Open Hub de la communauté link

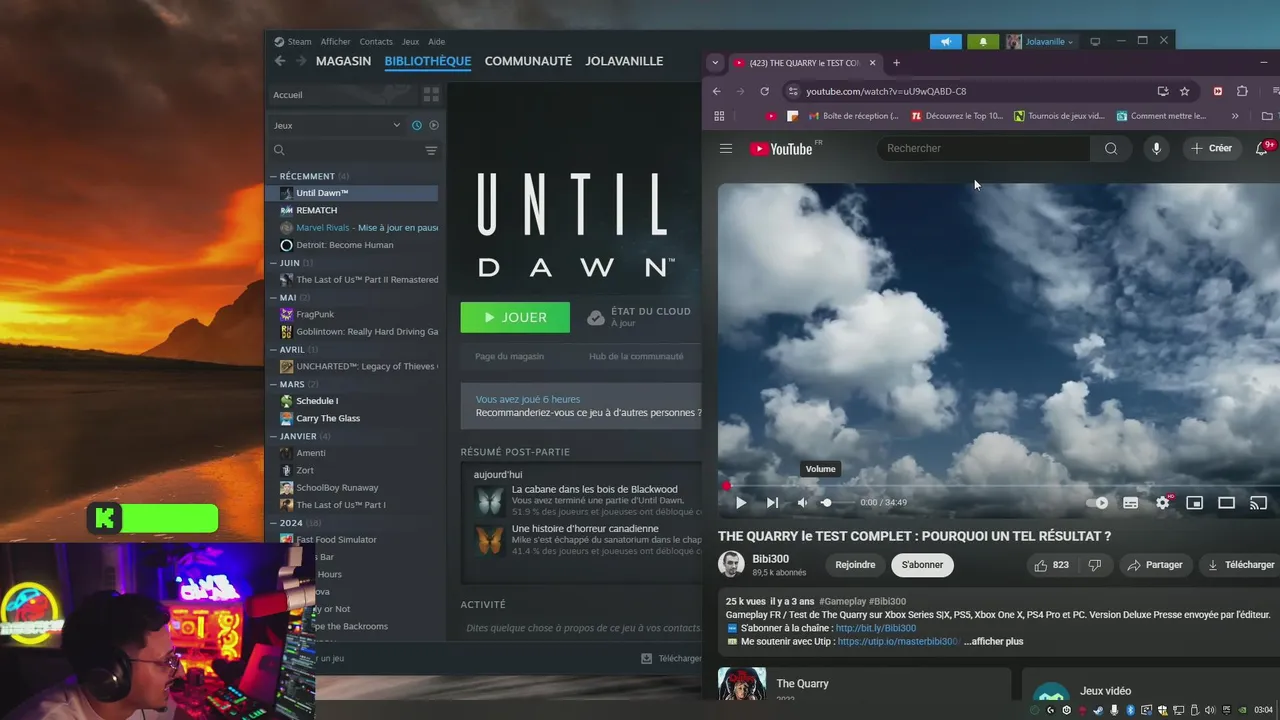[x=636, y=356]
